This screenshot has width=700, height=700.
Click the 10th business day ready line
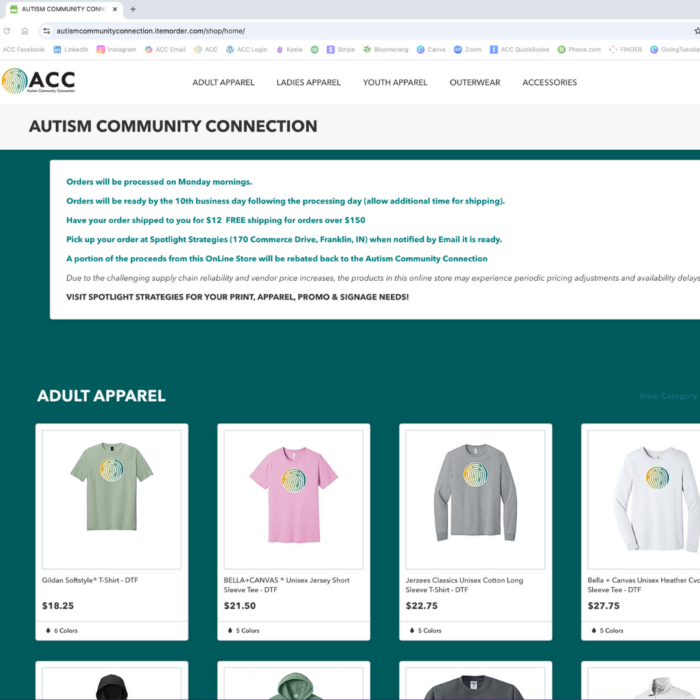click(x=286, y=201)
